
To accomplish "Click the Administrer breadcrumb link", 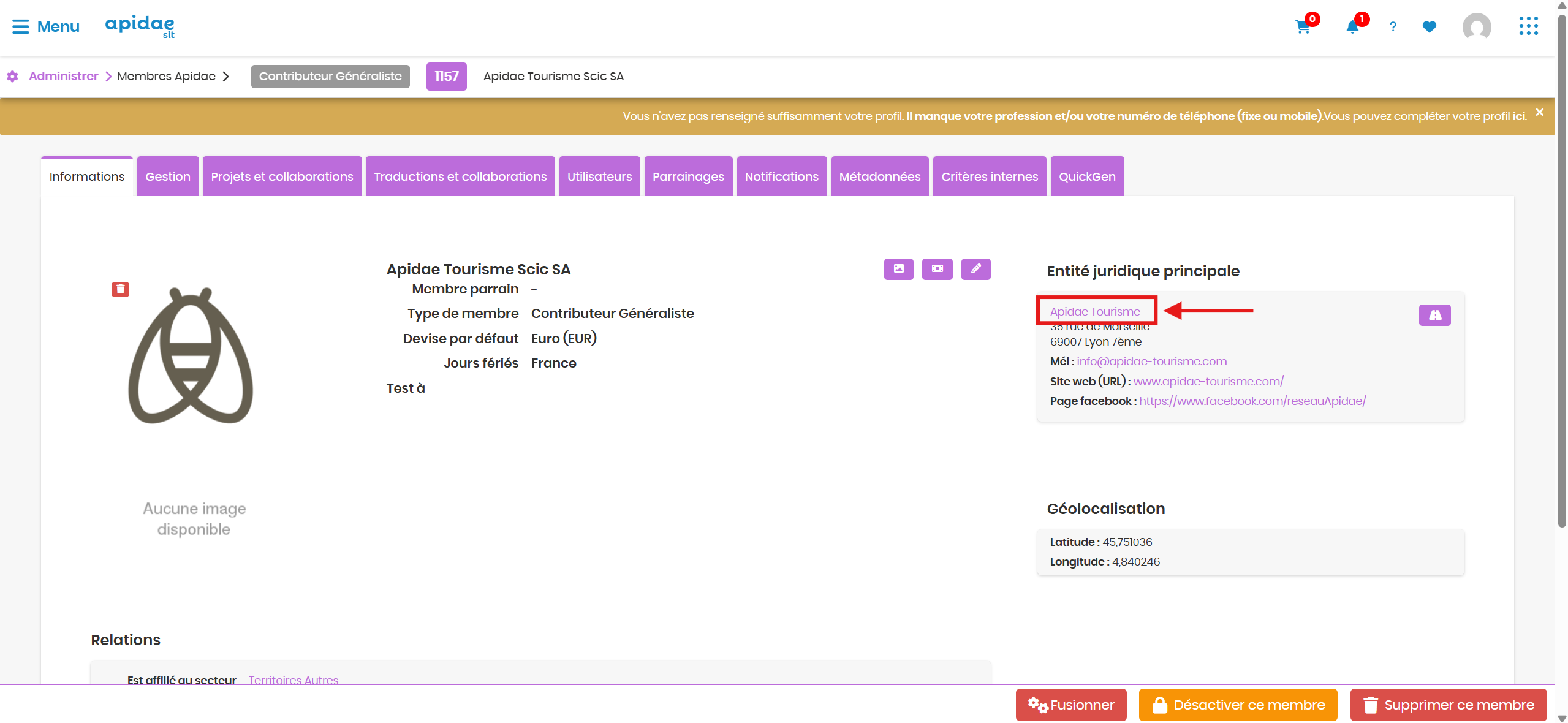I will tap(63, 77).
